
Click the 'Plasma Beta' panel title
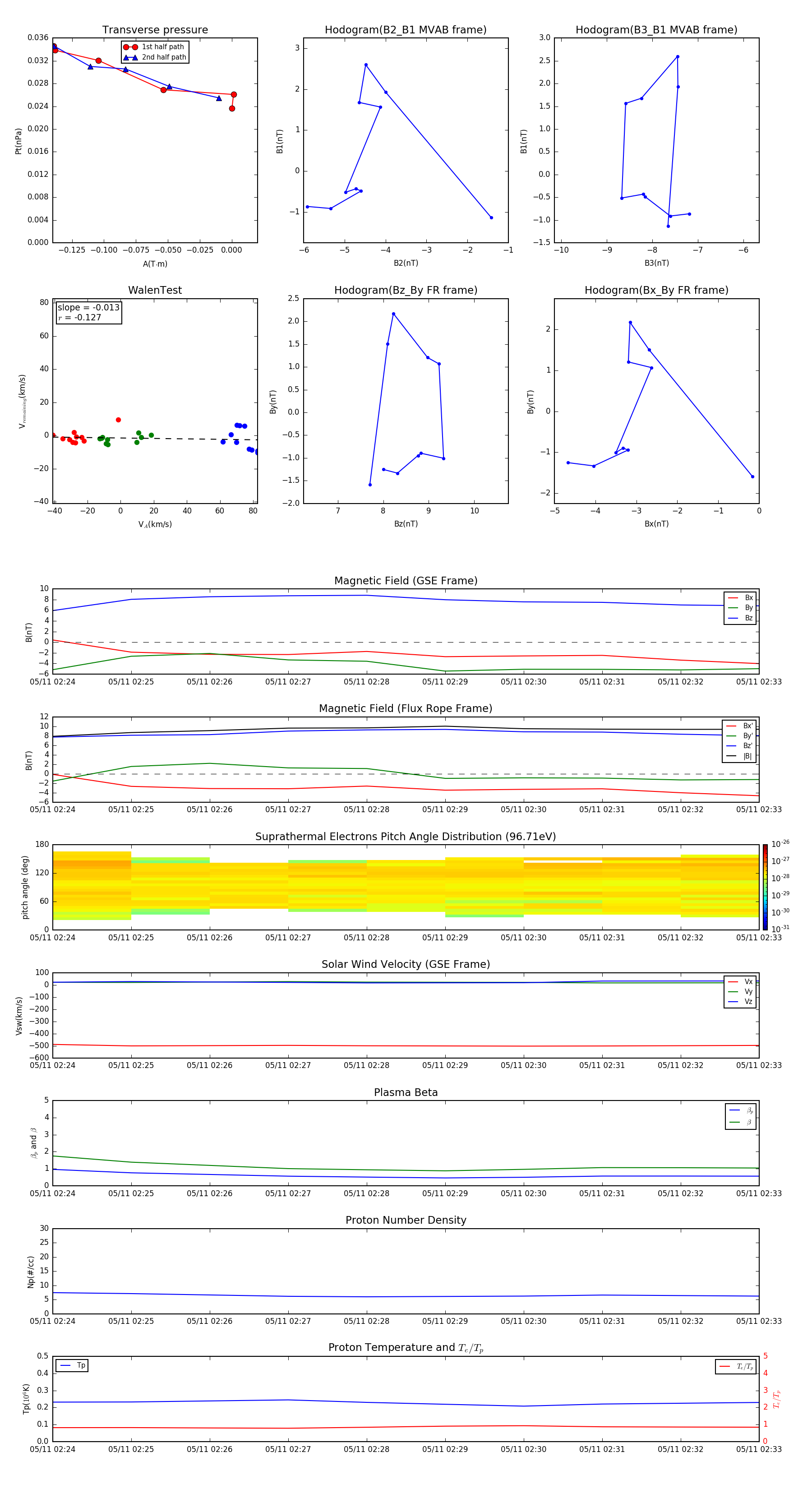click(x=406, y=1092)
